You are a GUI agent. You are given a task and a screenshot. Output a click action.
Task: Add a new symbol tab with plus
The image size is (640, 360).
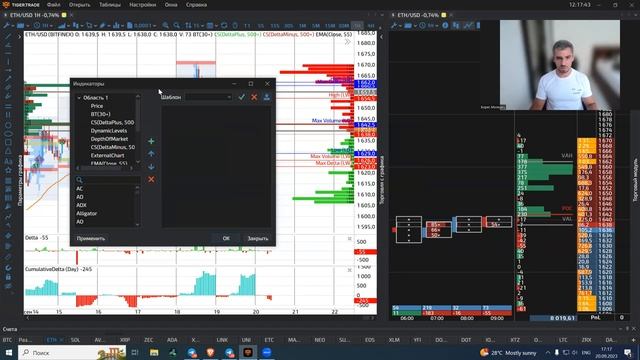coord(633,340)
